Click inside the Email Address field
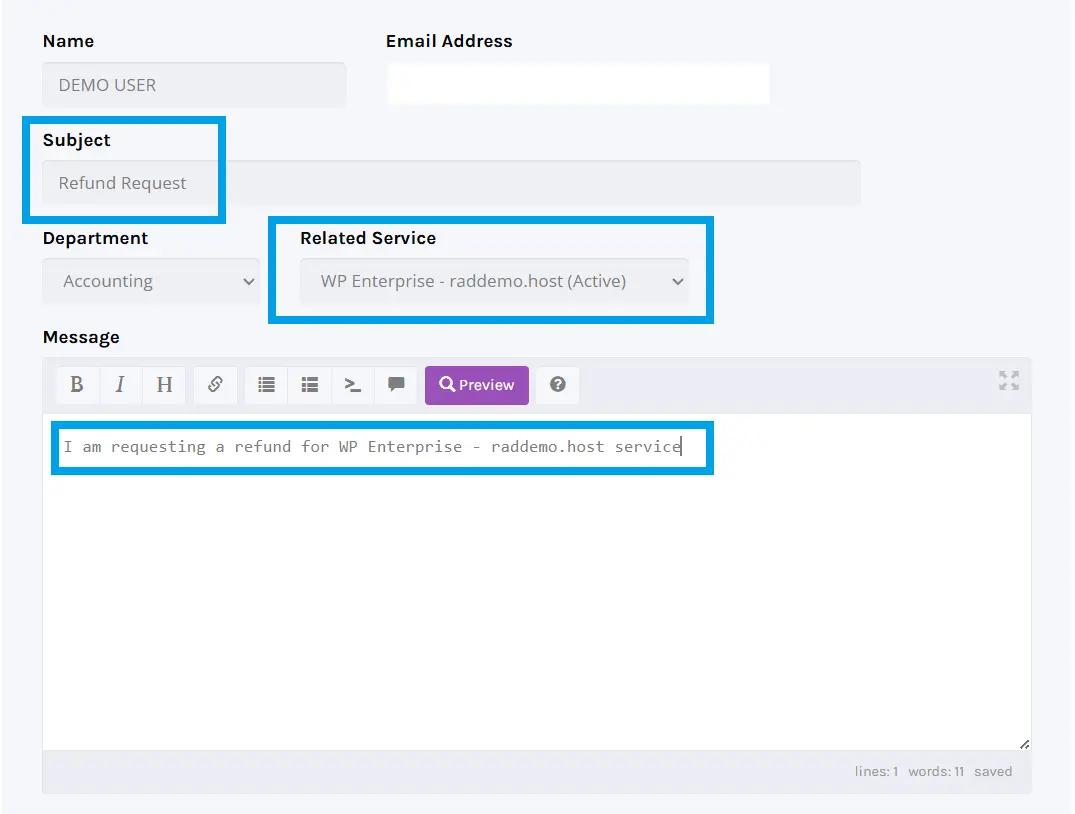 click(x=578, y=84)
